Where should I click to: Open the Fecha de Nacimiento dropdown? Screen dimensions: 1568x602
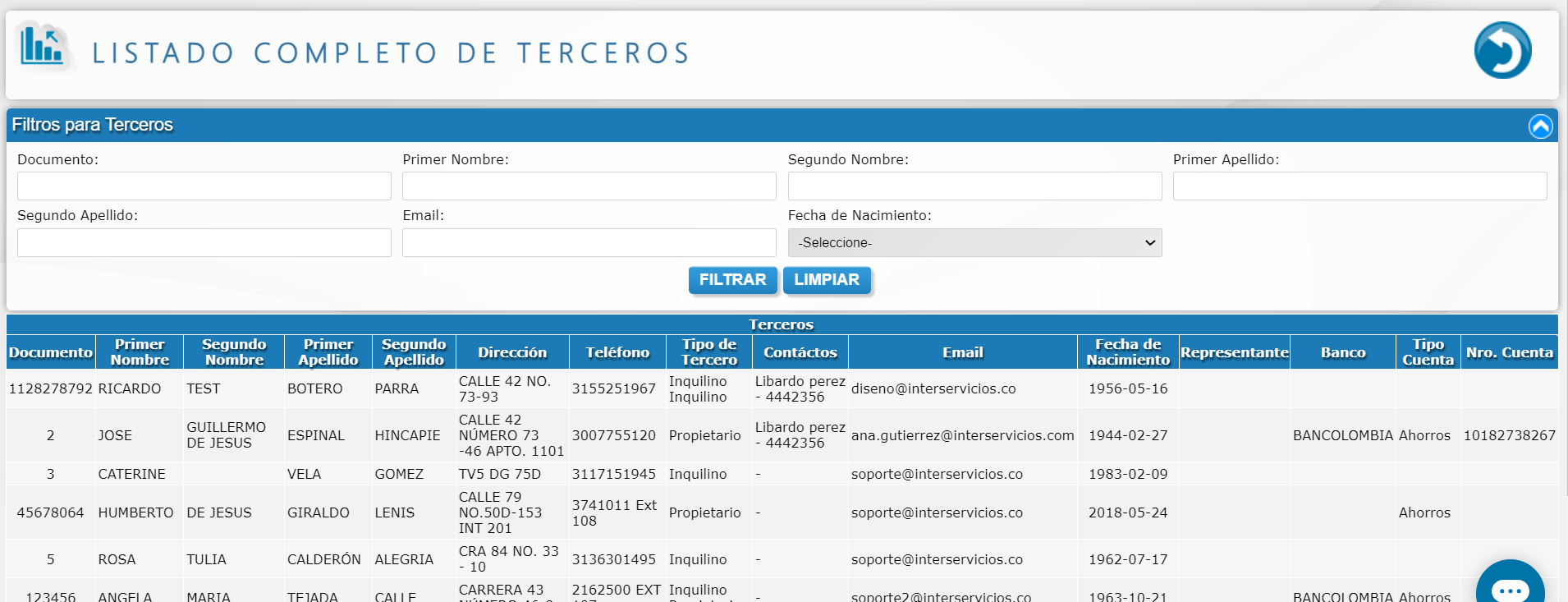point(974,243)
